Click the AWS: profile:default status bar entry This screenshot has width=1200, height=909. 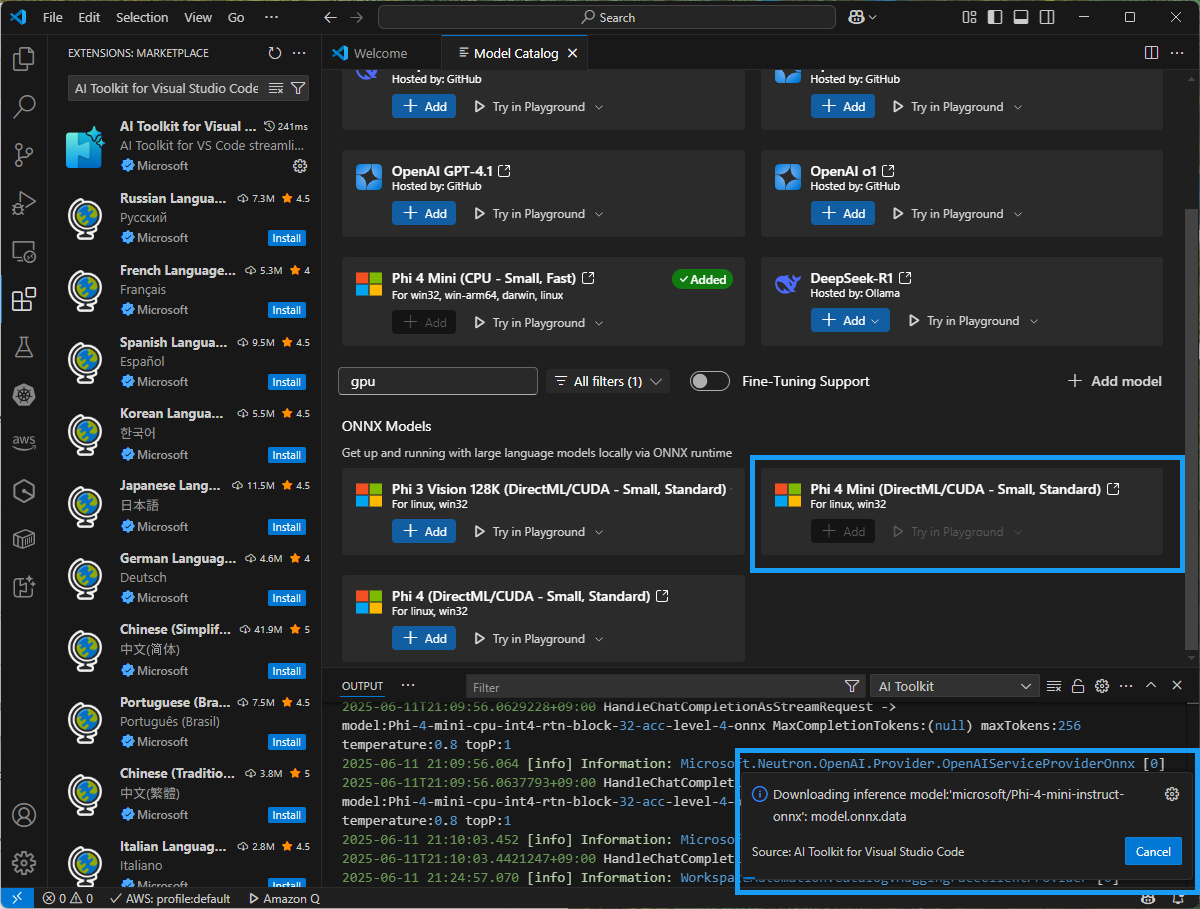tap(172, 898)
